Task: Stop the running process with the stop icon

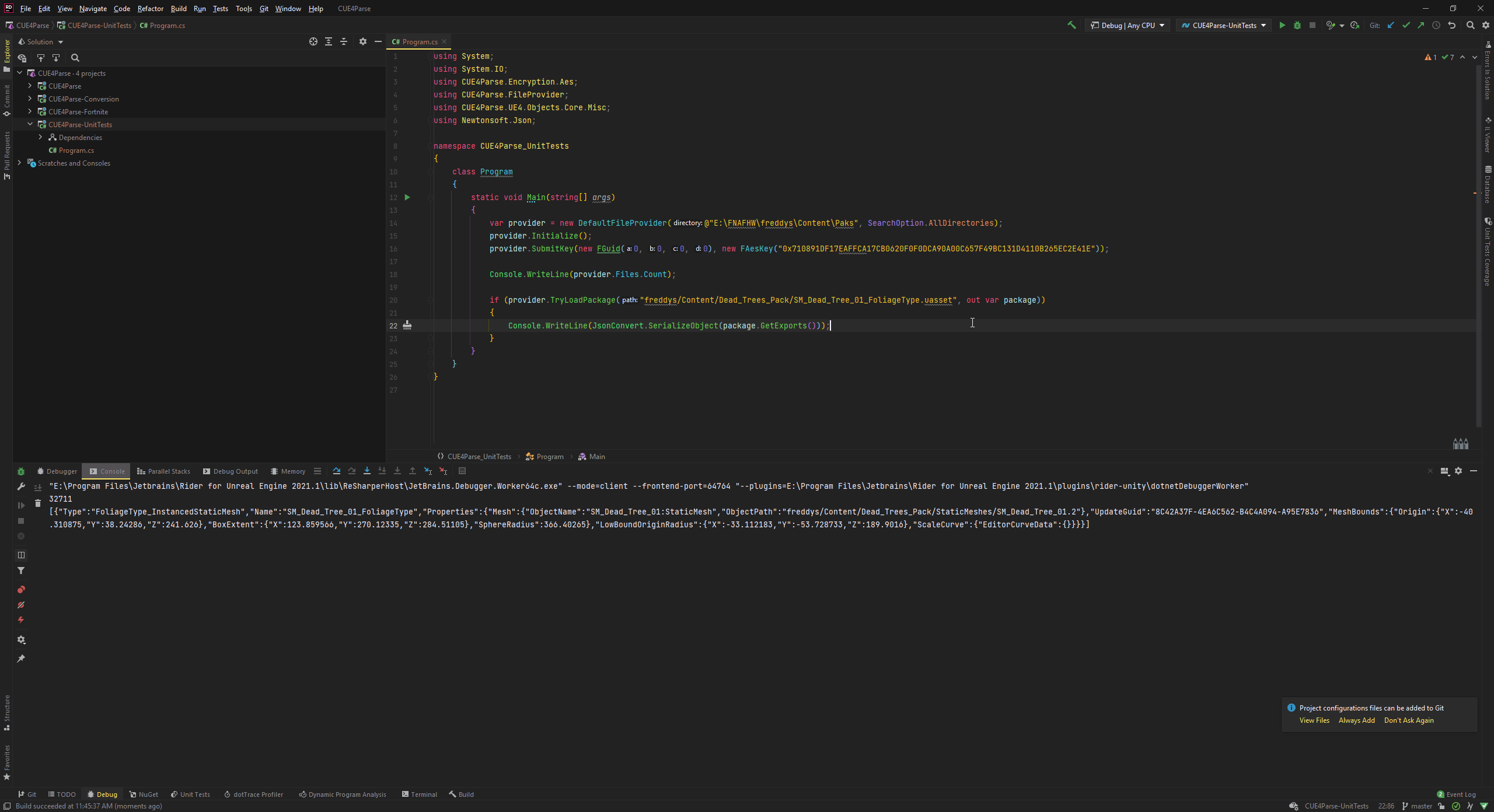Action: (x=1313, y=25)
